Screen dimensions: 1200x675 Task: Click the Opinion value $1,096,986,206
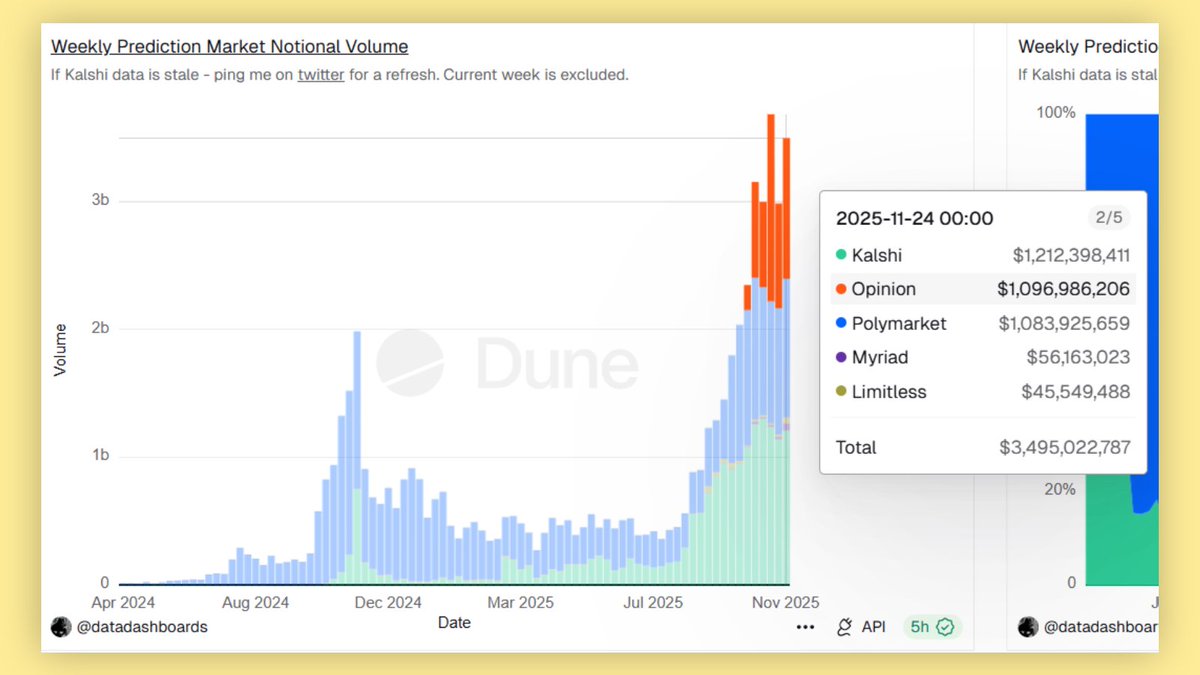pyautogui.click(x=1064, y=289)
